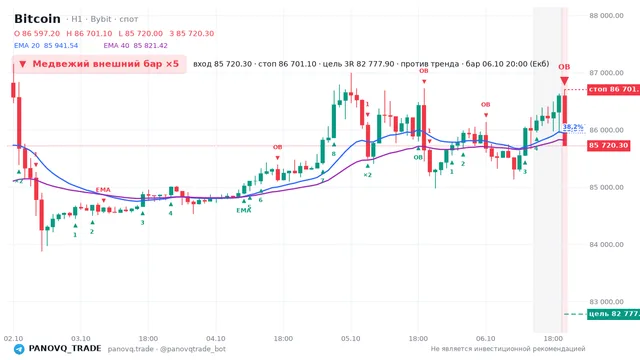640x360 pixels.
Task: Click the open price O 86 597.20
Action: [37, 33]
